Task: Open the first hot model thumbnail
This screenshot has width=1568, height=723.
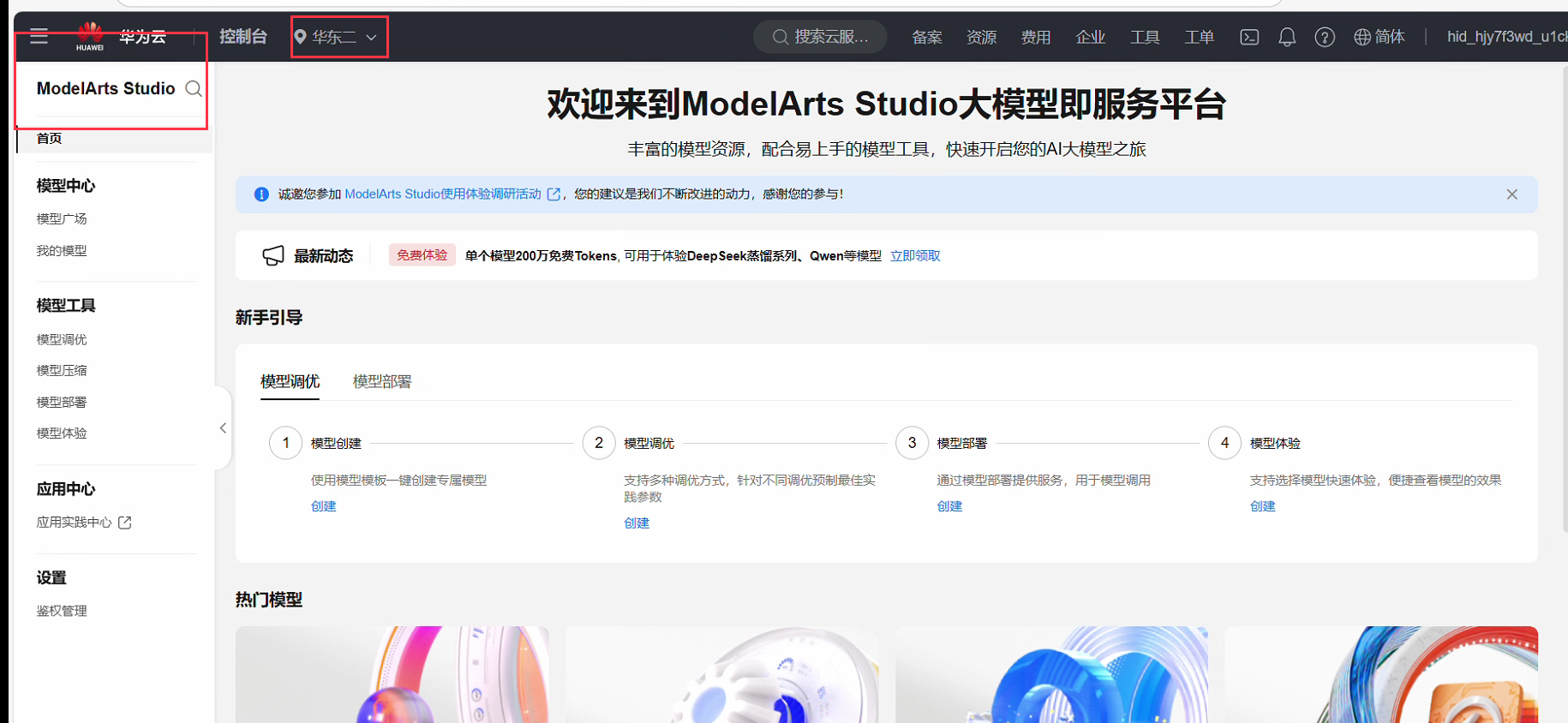Action: 392,675
